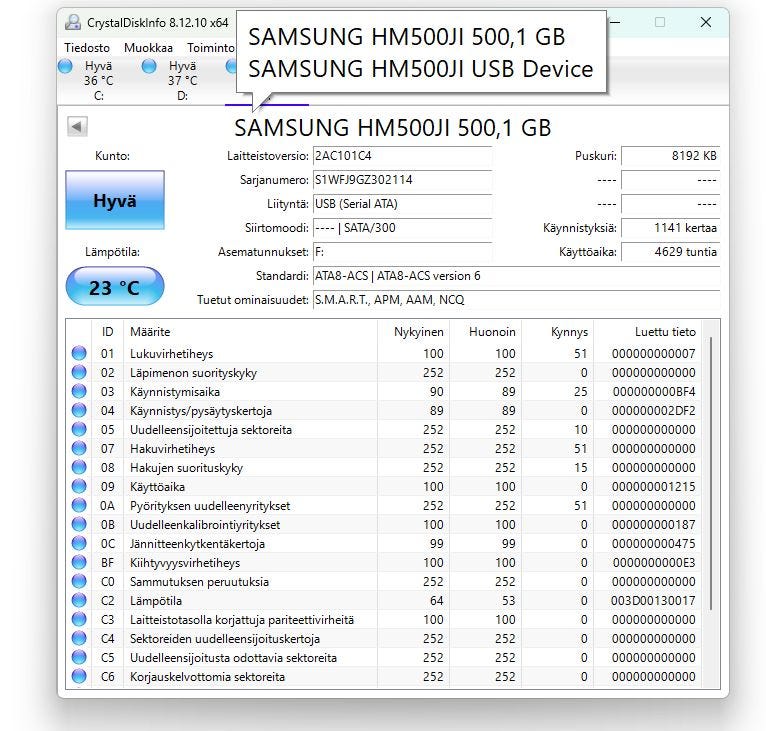Click the C: drive blue status orb

pos(65,66)
